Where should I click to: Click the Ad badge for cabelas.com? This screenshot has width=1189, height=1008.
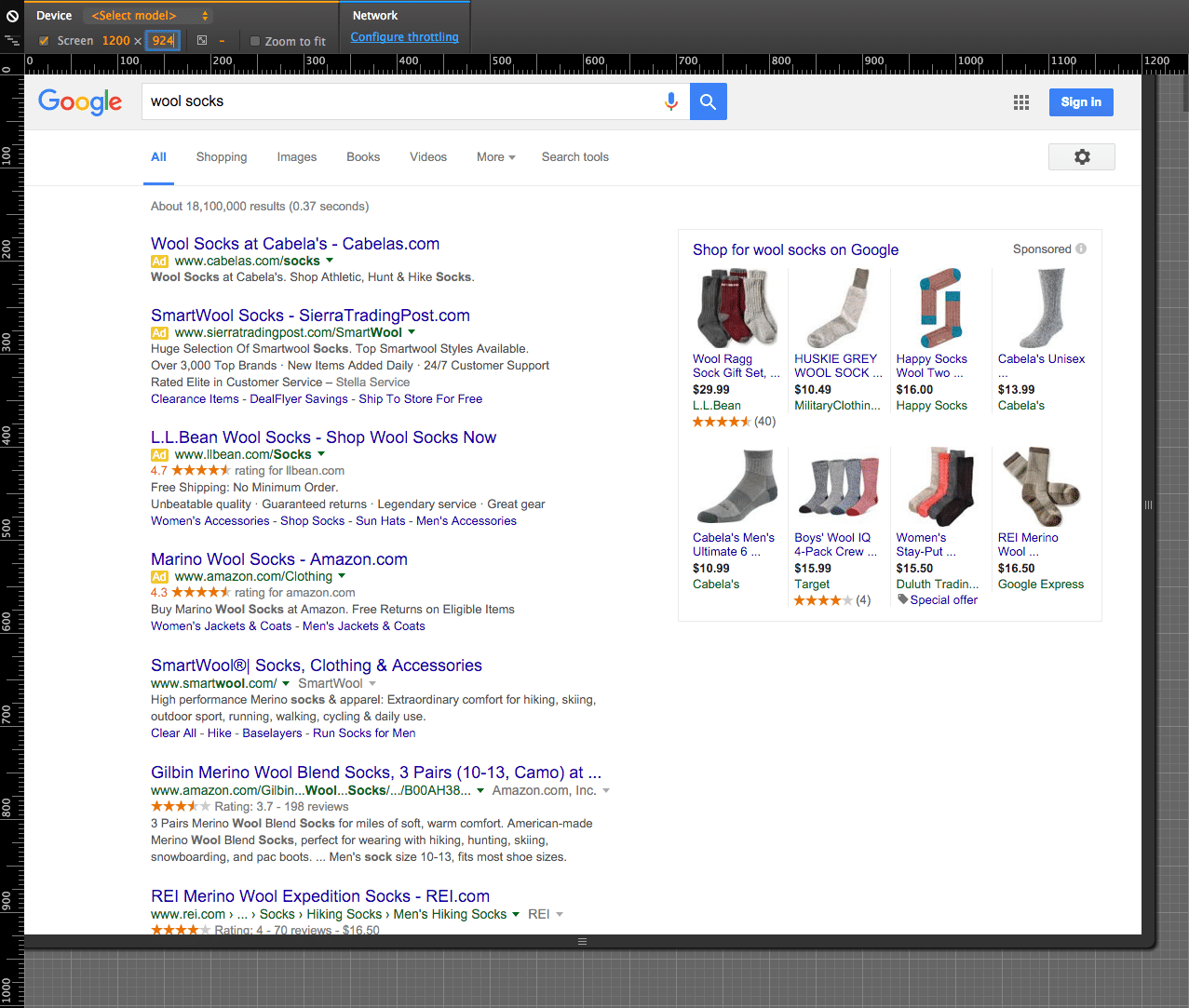pyautogui.click(x=159, y=262)
